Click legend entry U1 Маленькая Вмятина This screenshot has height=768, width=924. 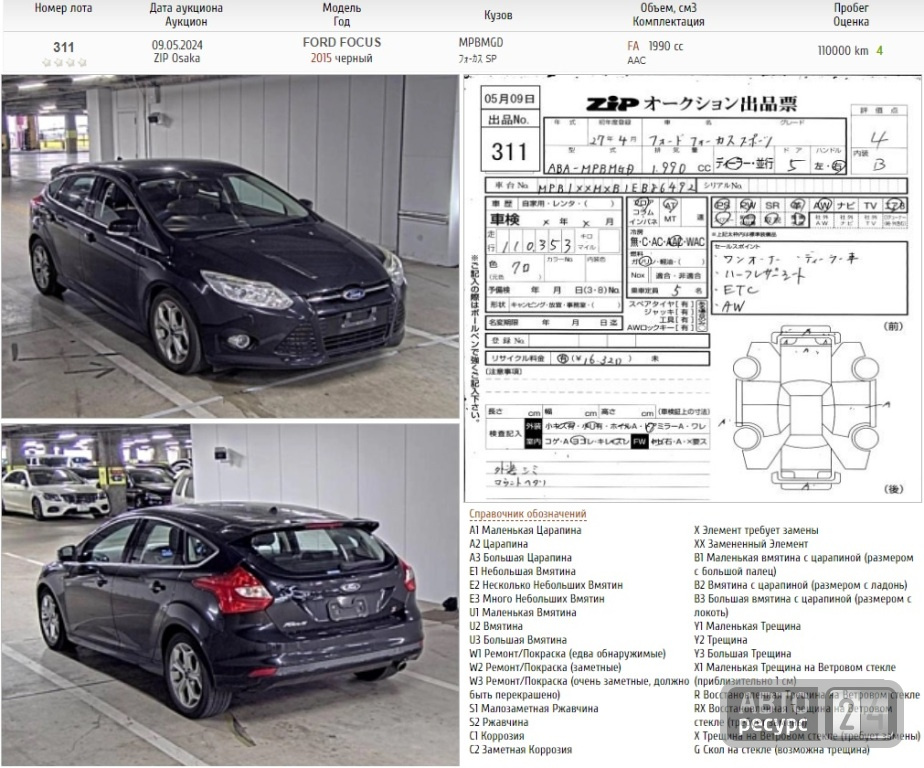(523, 612)
